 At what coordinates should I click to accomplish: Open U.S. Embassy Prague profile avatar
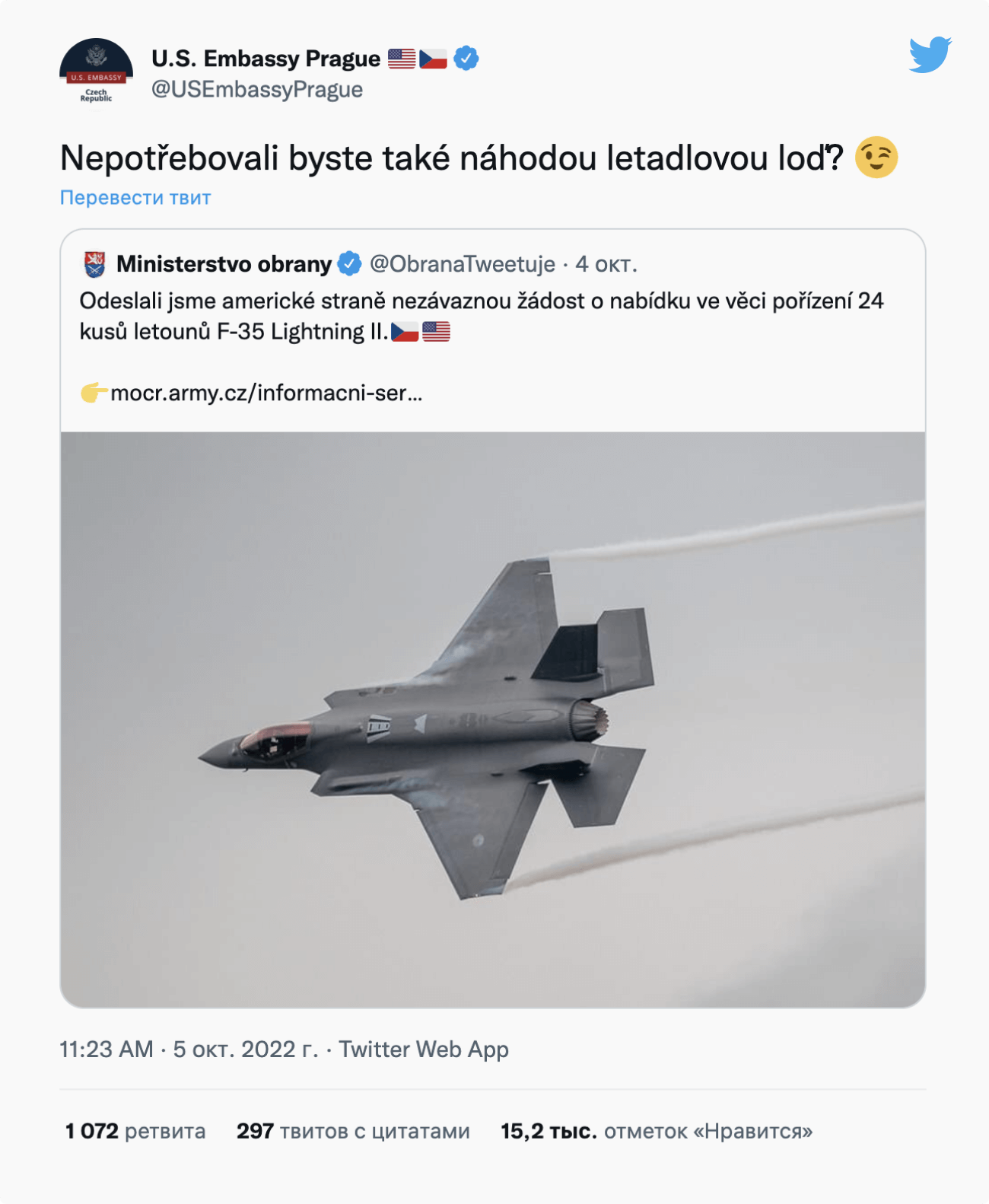tap(97, 74)
